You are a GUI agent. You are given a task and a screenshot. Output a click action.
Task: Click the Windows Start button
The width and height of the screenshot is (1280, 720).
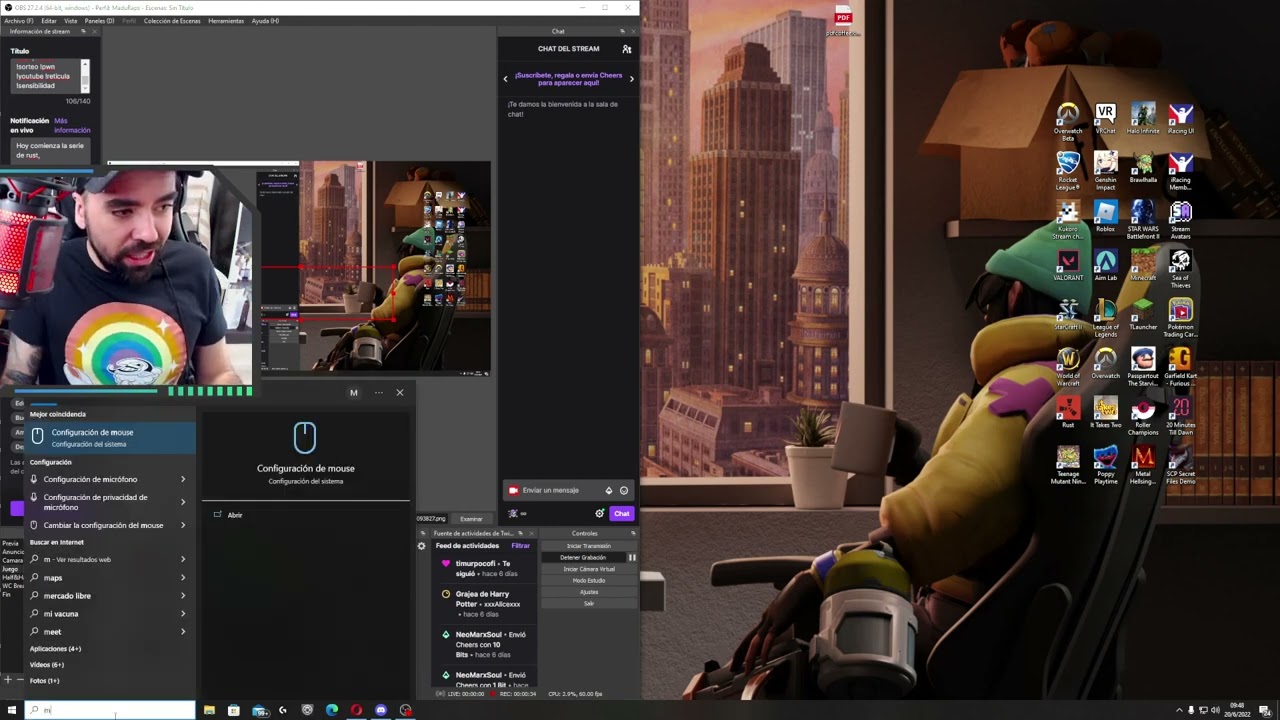(x=12, y=710)
